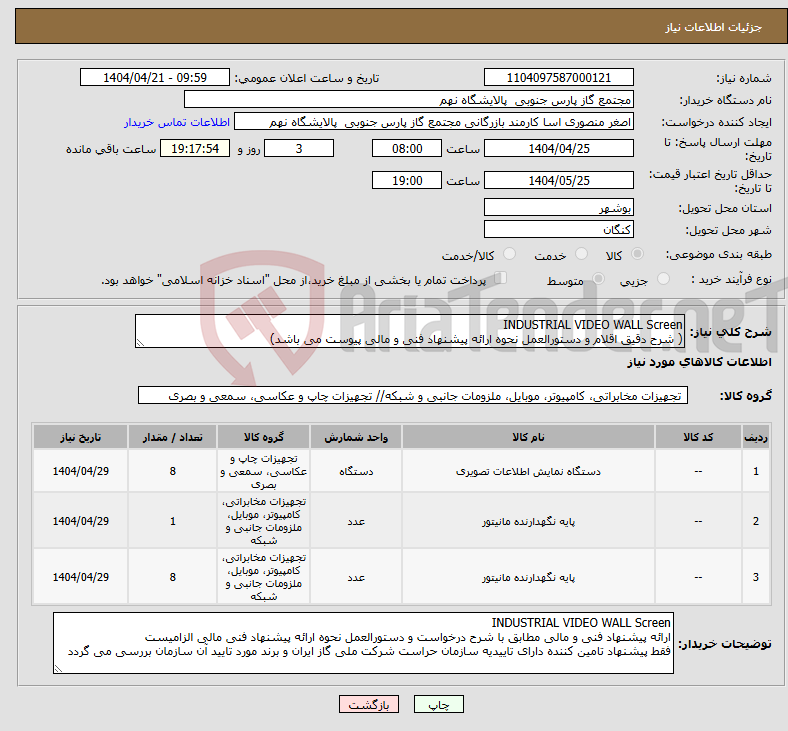Select the کالا/خدمت radio button
This screenshot has width=788, height=731.
click(x=509, y=254)
